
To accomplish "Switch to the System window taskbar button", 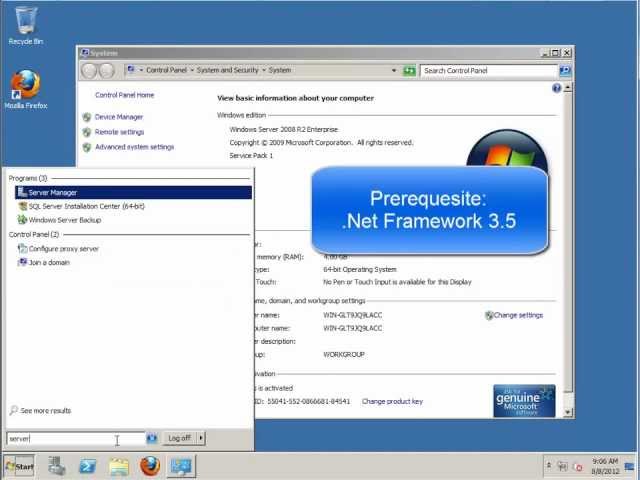I will click(182, 466).
